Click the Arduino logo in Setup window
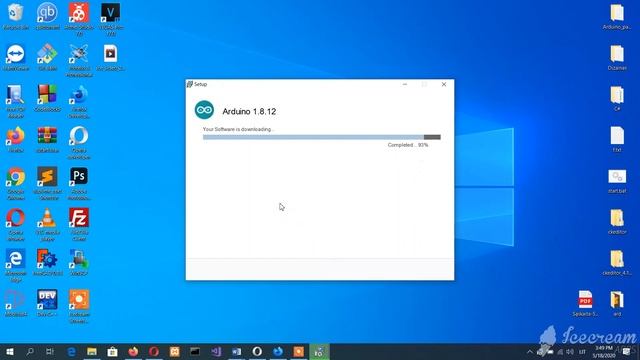This screenshot has height=360, width=640. [204, 110]
